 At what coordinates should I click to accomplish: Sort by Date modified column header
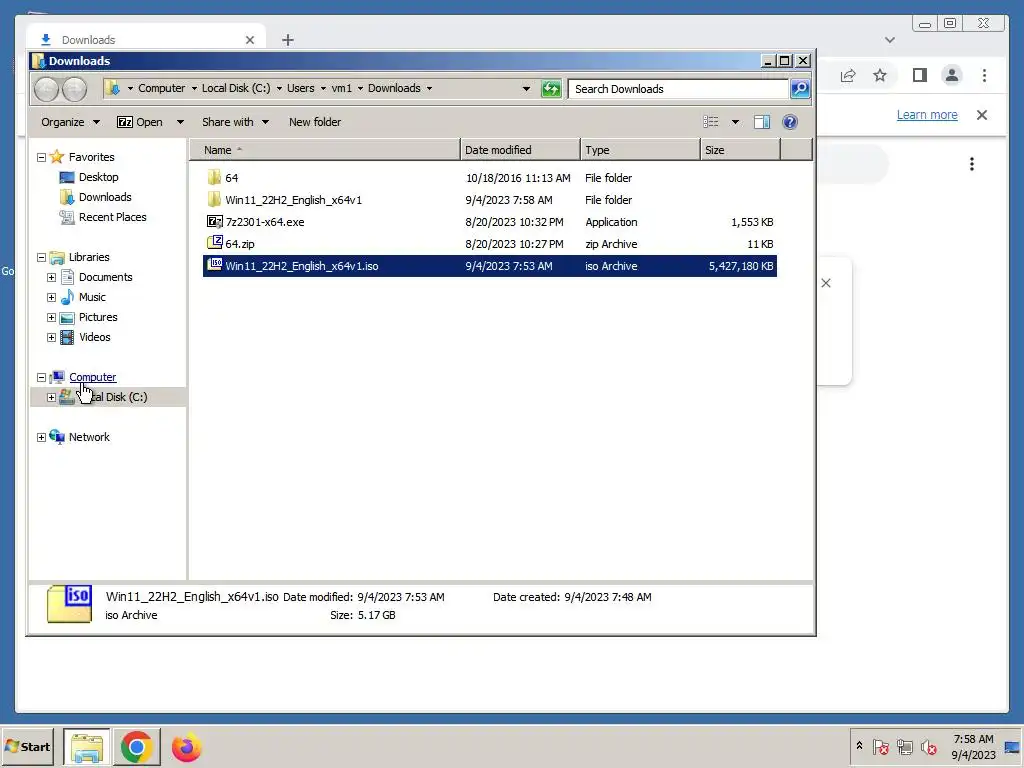coord(520,150)
